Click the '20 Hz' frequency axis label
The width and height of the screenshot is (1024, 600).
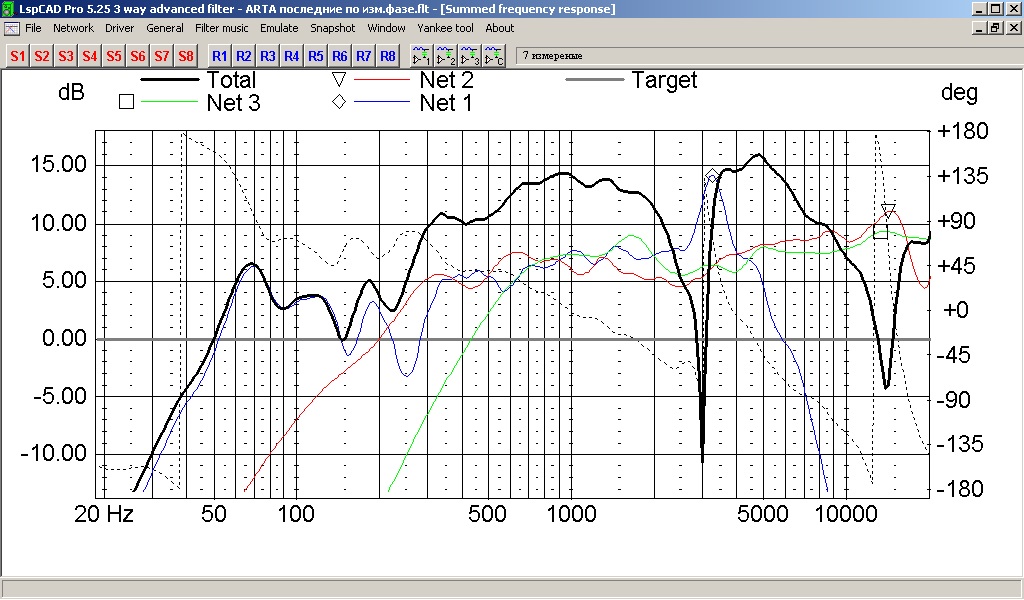(104, 514)
